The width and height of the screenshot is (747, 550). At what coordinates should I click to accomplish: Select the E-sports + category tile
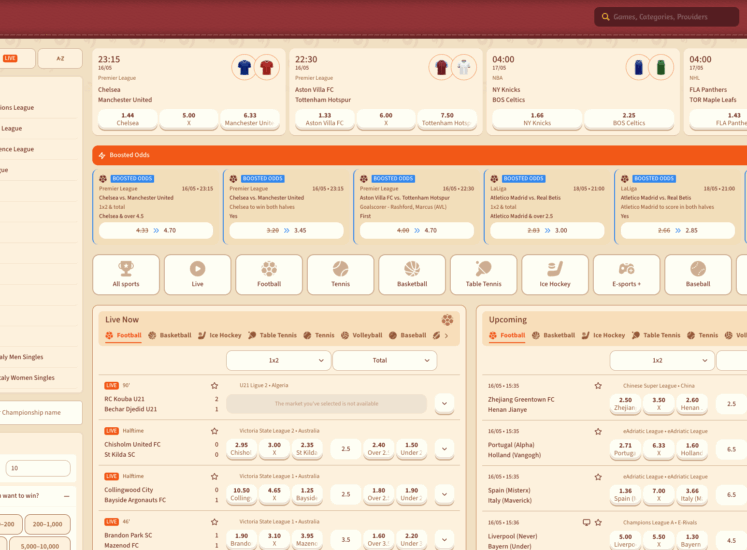(x=626, y=275)
